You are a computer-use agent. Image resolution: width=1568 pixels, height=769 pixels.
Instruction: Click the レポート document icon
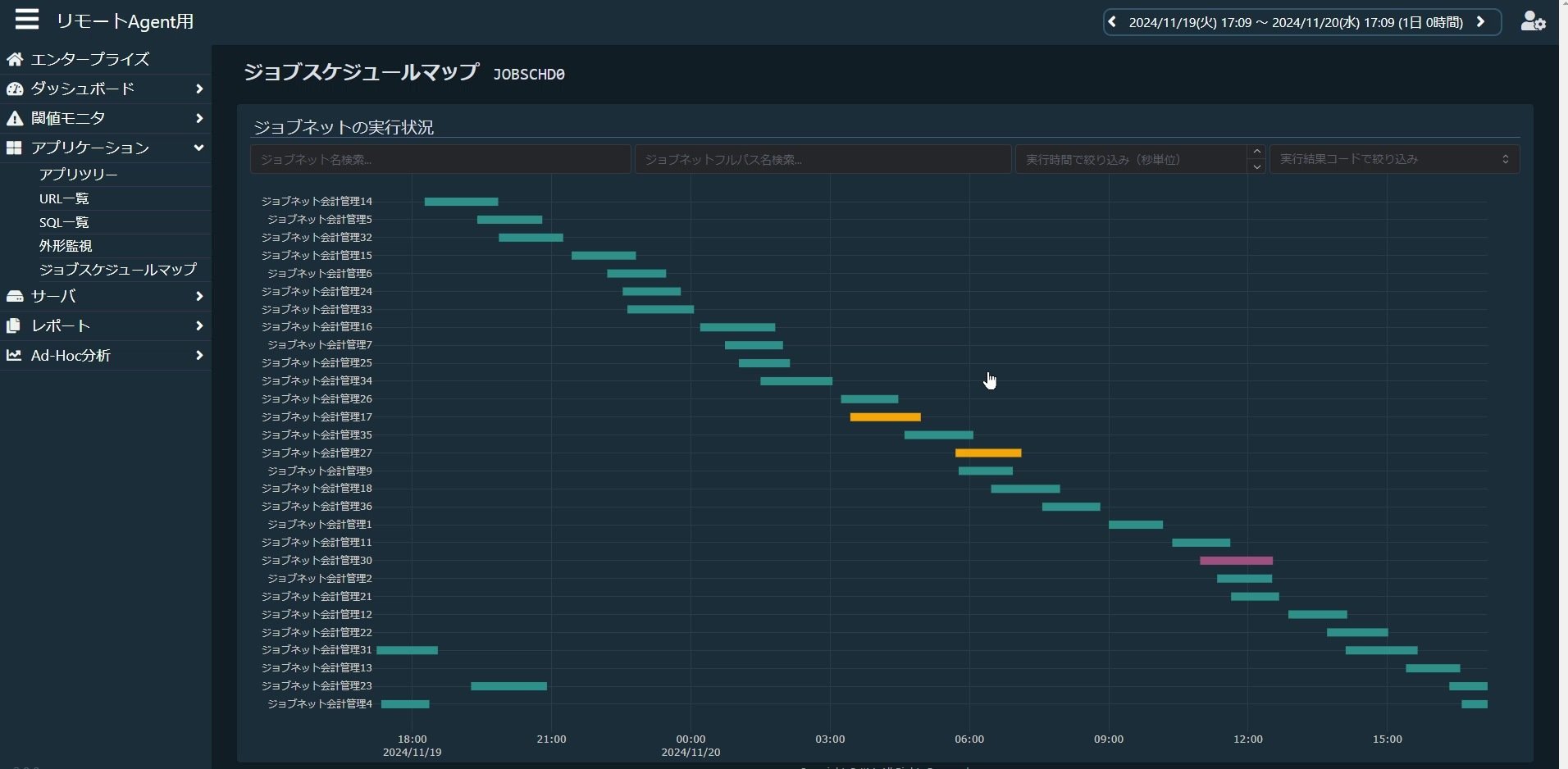14,325
